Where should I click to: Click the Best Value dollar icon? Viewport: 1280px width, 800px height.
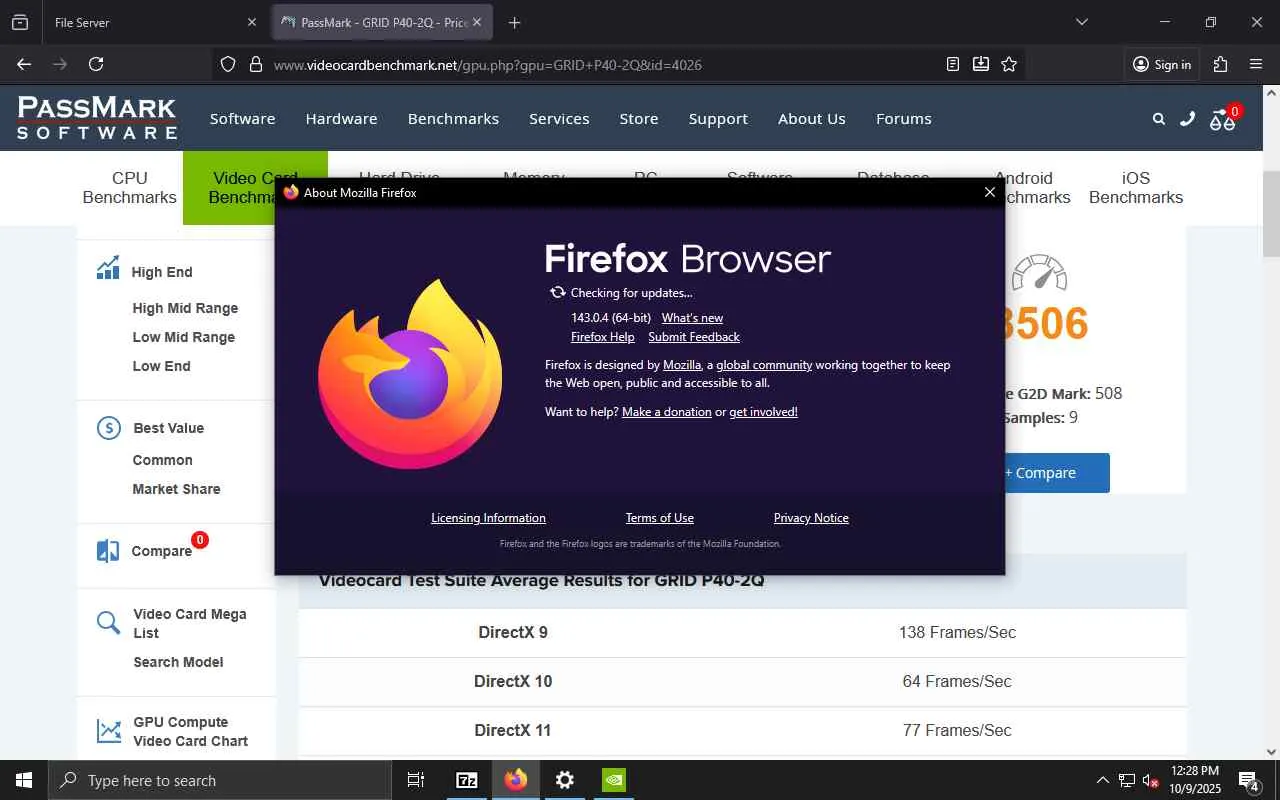coord(108,428)
